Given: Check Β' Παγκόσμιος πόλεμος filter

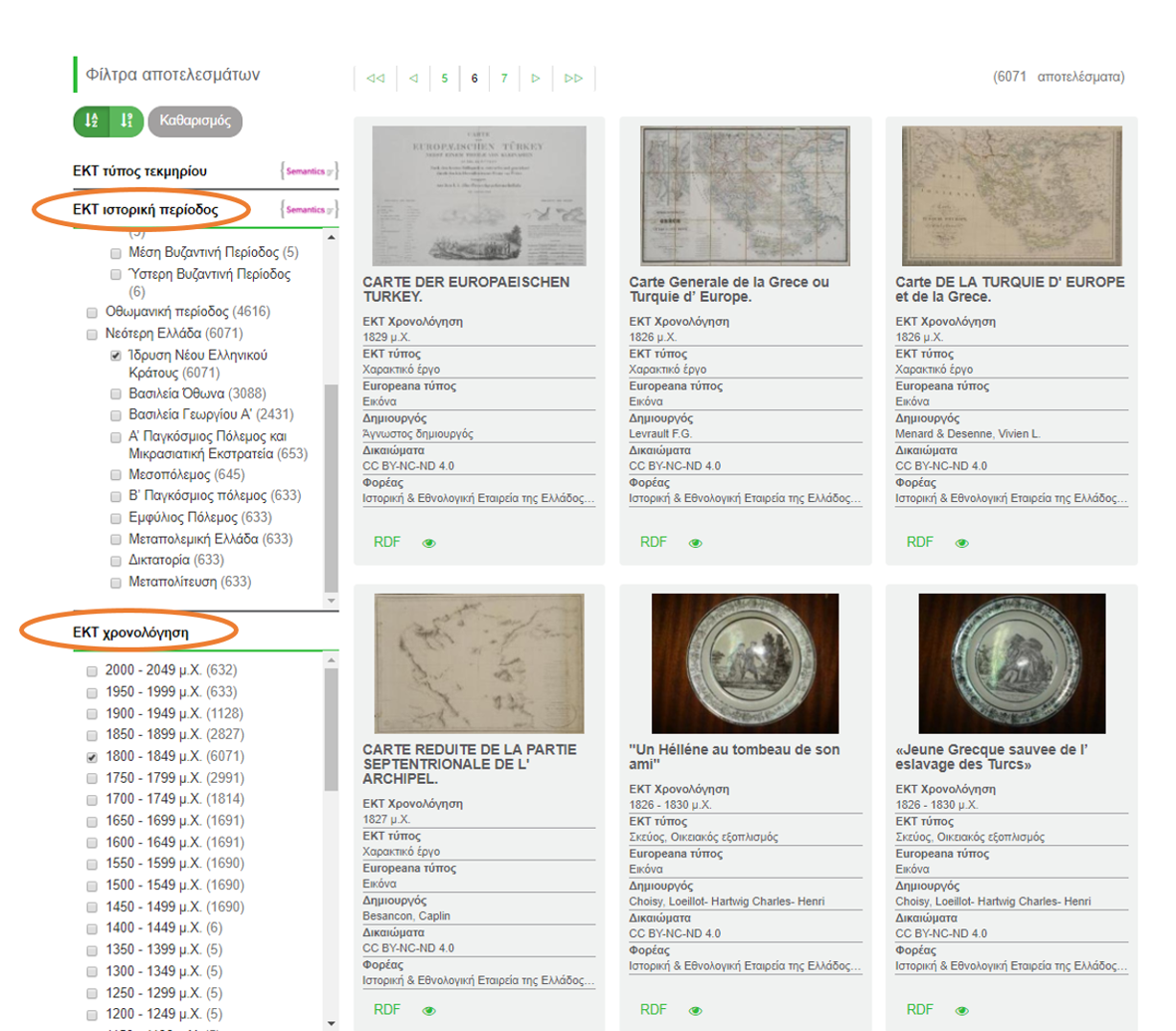Looking at the screenshot, I should point(116,496).
